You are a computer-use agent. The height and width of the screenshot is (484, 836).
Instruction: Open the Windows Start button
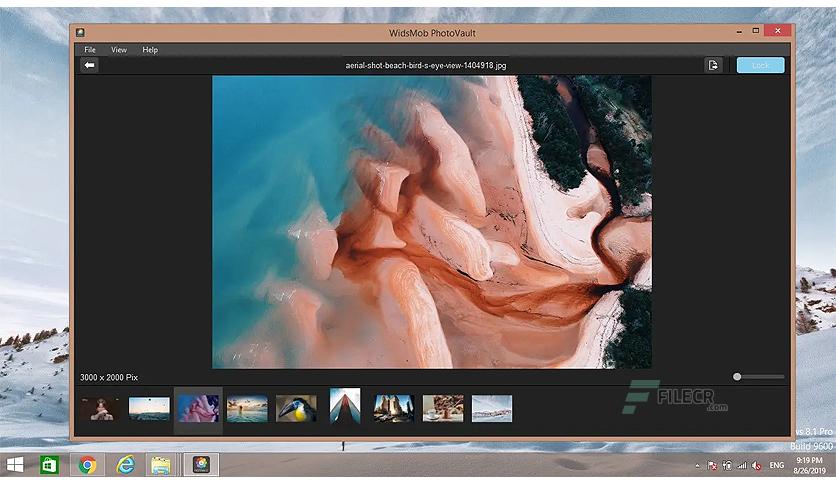click(15, 465)
